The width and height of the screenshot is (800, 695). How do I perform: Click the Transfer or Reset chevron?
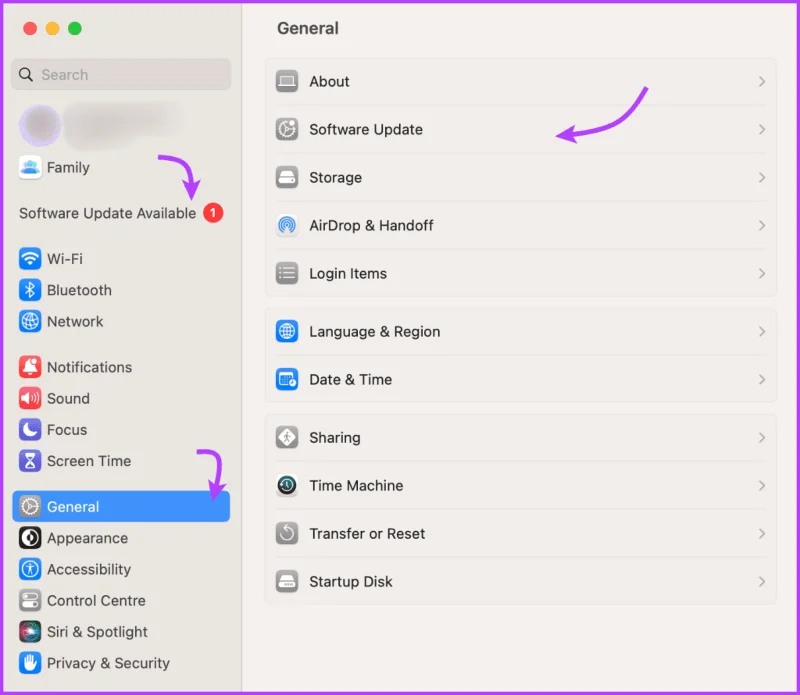pos(762,534)
